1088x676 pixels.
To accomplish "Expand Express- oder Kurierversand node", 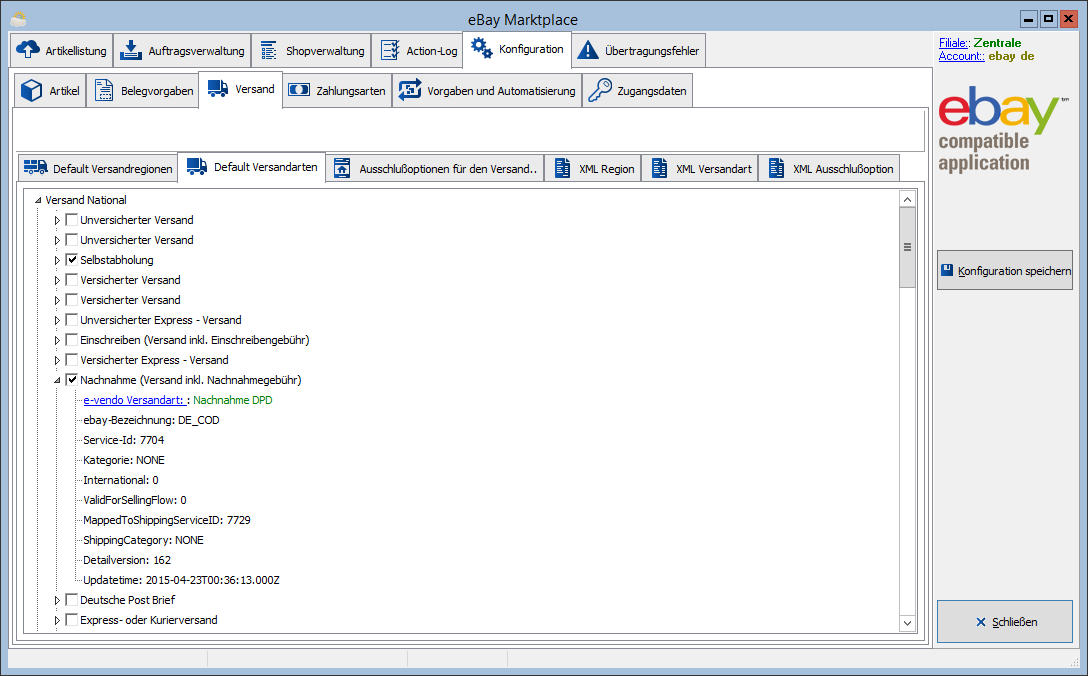I will pyautogui.click(x=57, y=620).
